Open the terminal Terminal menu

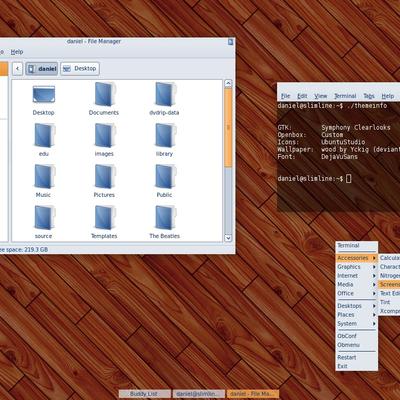click(x=345, y=96)
